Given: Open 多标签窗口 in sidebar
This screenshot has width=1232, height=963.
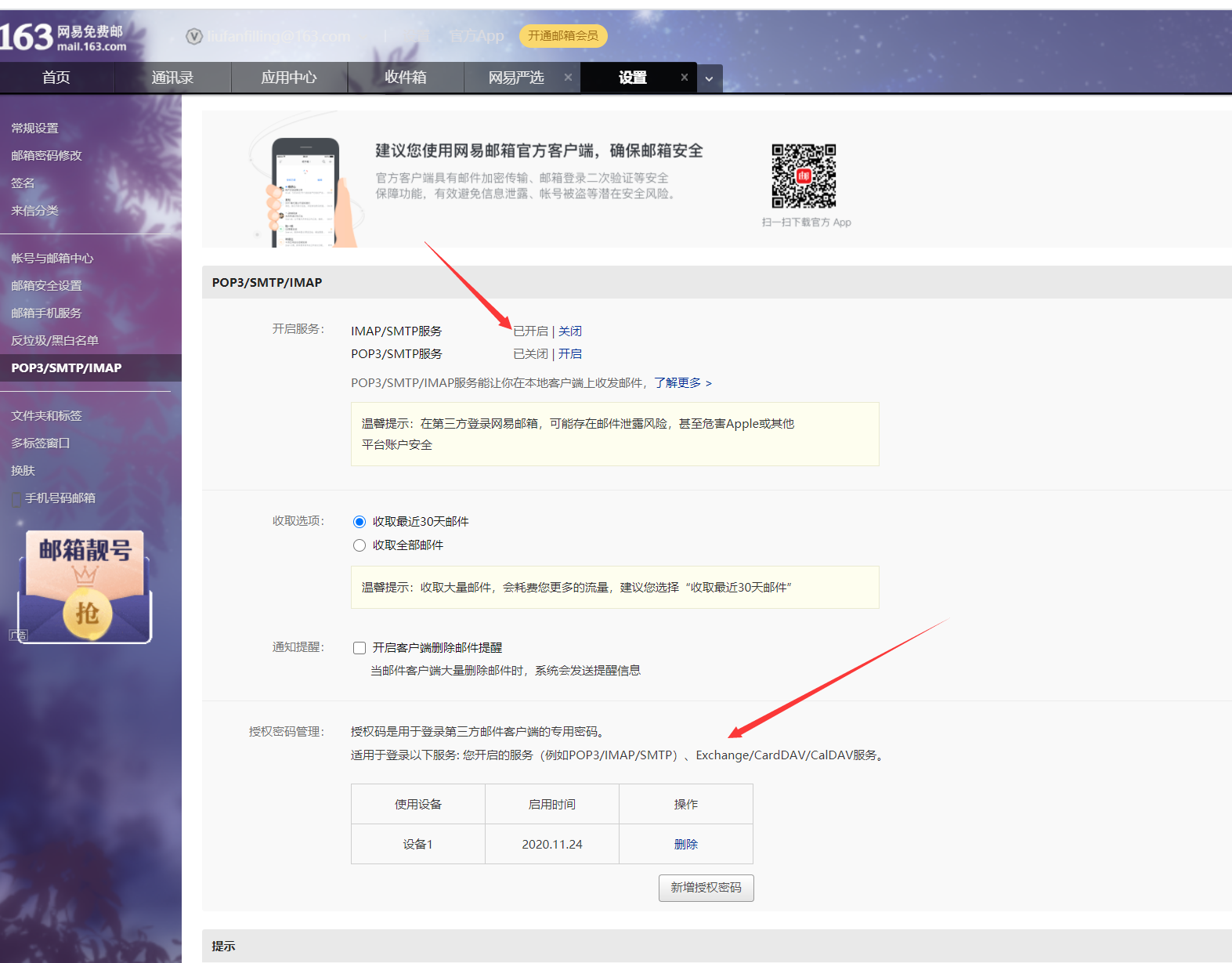Looking at the screenshot, I should (41, 443).
